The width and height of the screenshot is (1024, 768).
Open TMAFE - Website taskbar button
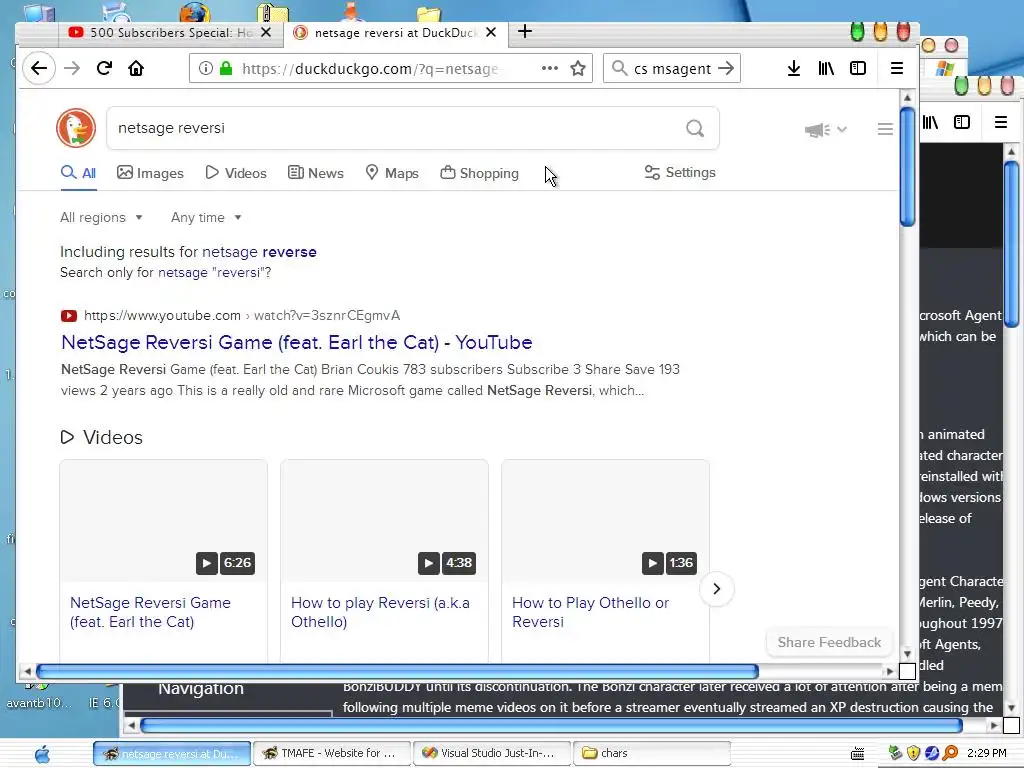tap(332, 754)
